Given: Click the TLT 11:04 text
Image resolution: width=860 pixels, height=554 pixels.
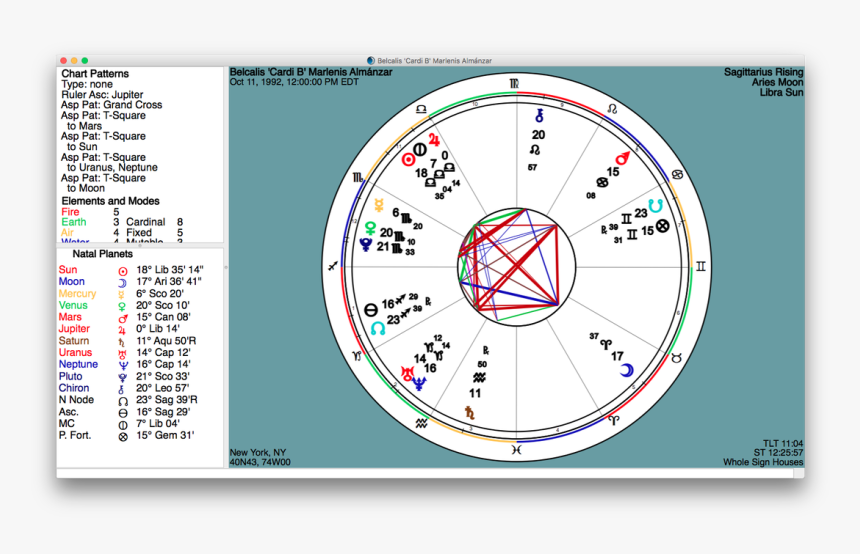Looking at the screenshot, I should pos(783,443).
